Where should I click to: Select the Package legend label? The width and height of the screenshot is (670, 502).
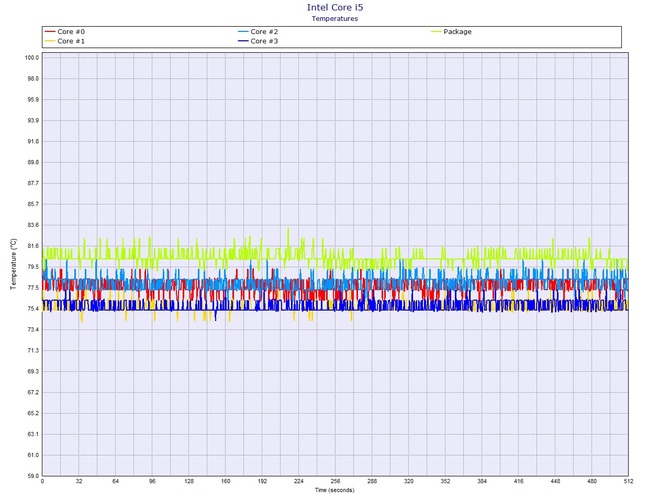[457, 32]
